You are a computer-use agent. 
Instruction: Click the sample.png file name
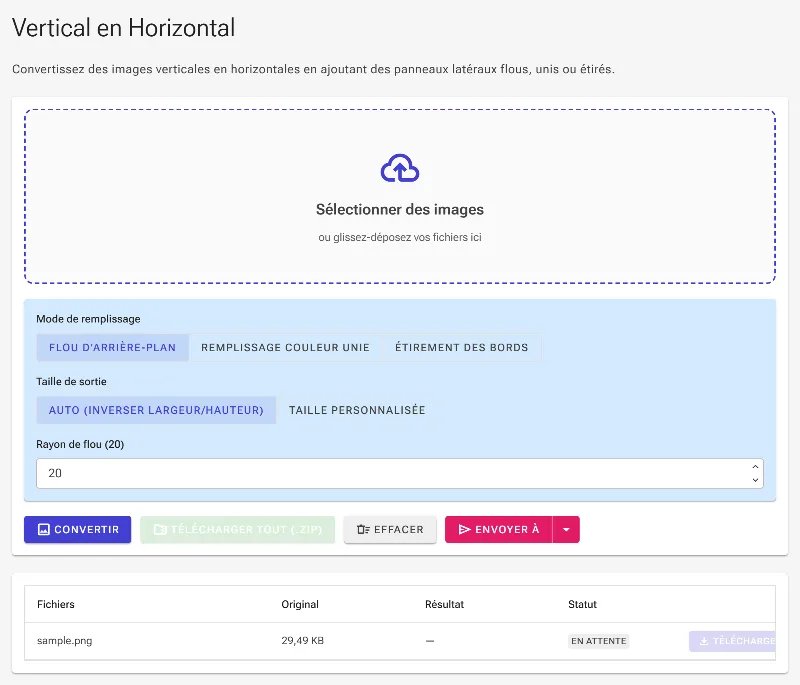pos(65,641)
